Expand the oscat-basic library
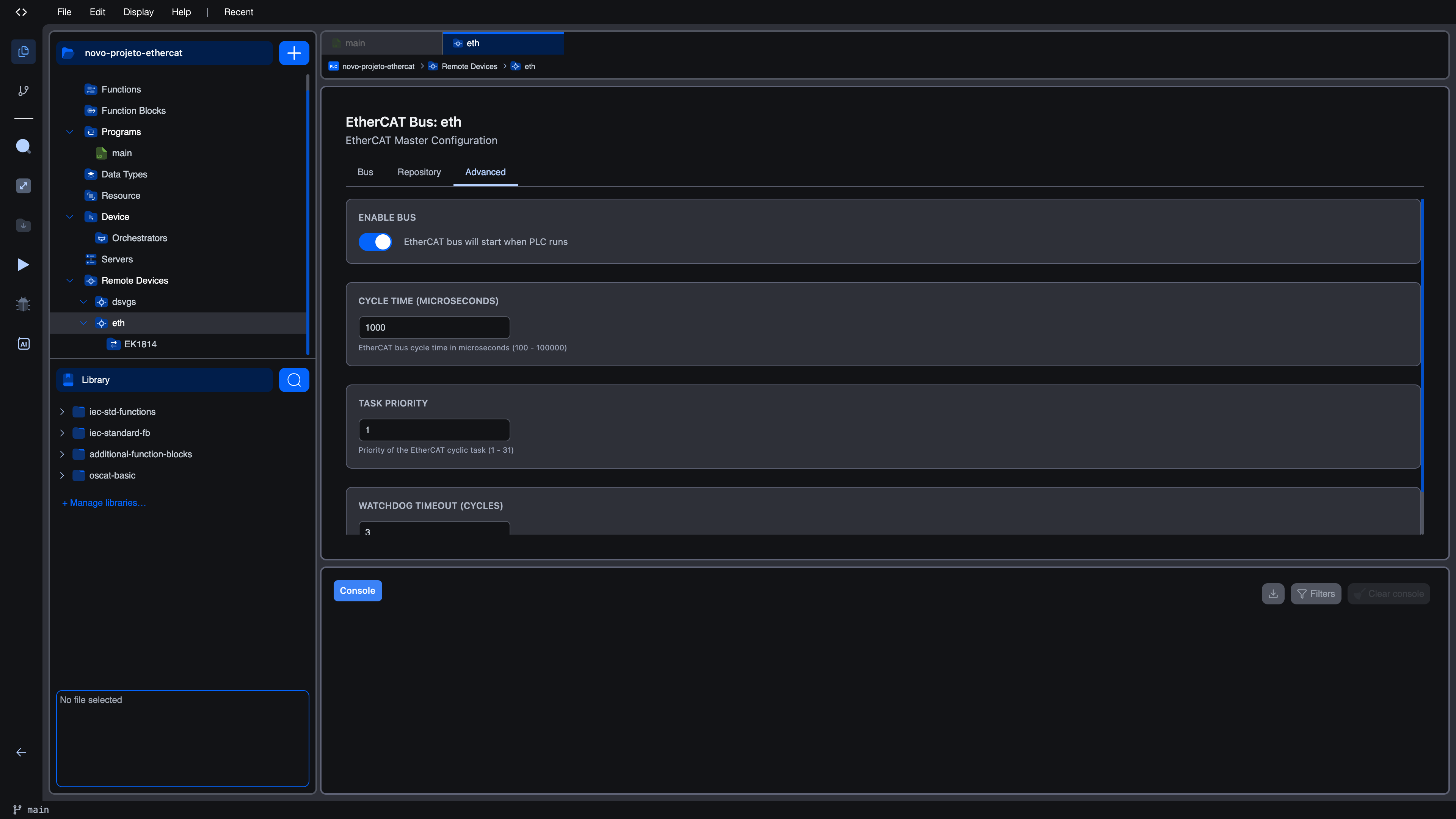 click(62, 475)
